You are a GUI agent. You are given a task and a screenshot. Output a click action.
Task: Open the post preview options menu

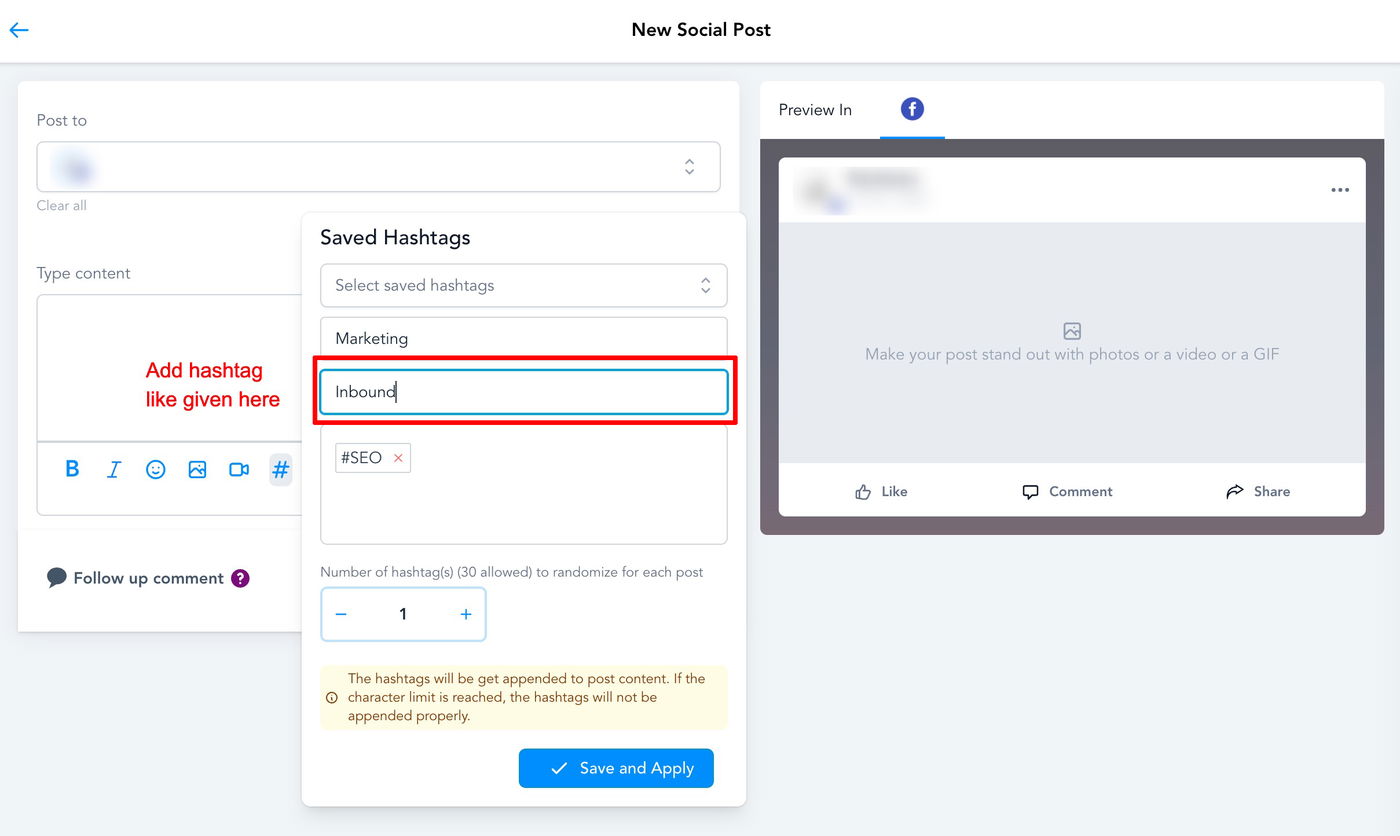[1340, 190]
